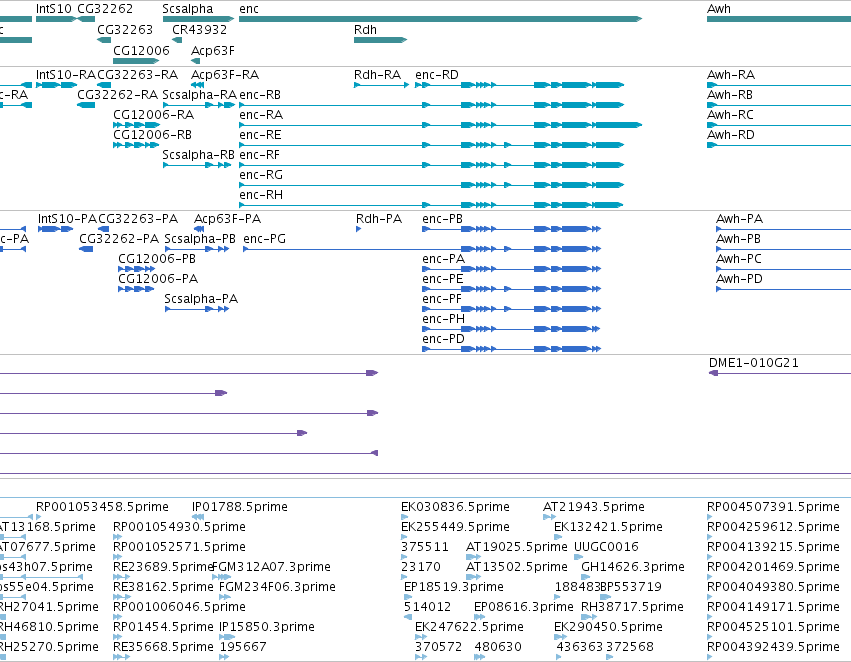Click the Rdh-RA transcript
This screenshot has width=851, height=662.
click(x=381, y=85)
